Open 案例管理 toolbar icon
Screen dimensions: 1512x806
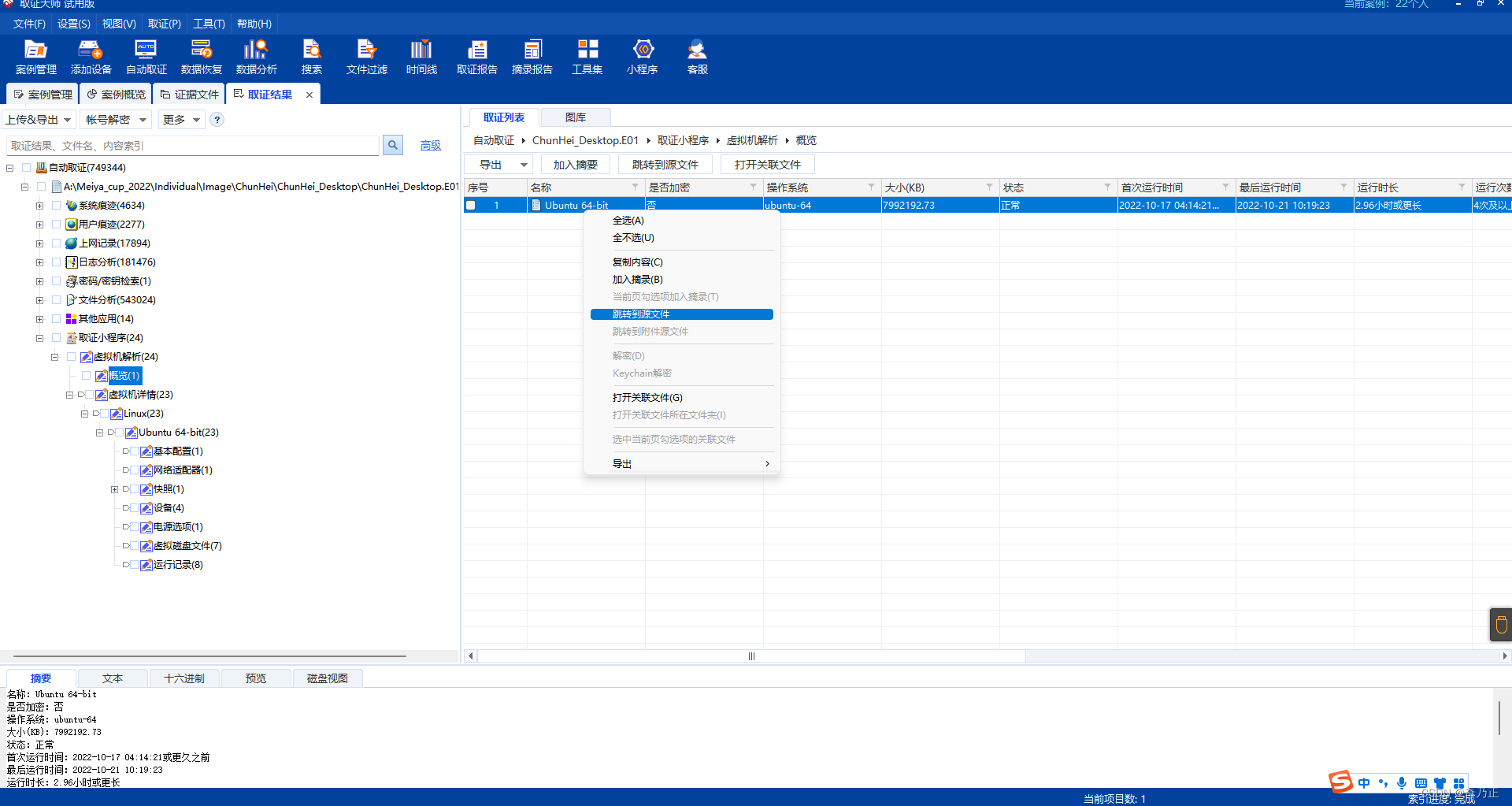pos(36,57)
